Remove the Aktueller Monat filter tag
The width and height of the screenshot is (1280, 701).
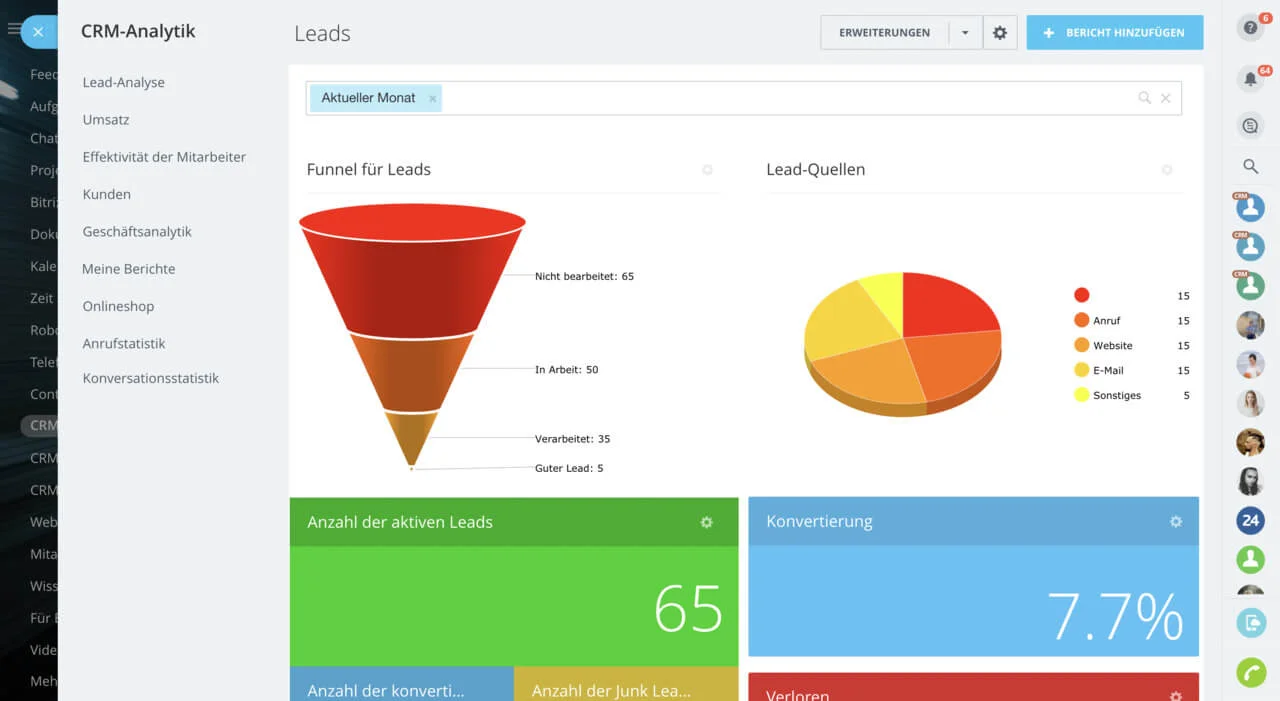coord(432,98)
